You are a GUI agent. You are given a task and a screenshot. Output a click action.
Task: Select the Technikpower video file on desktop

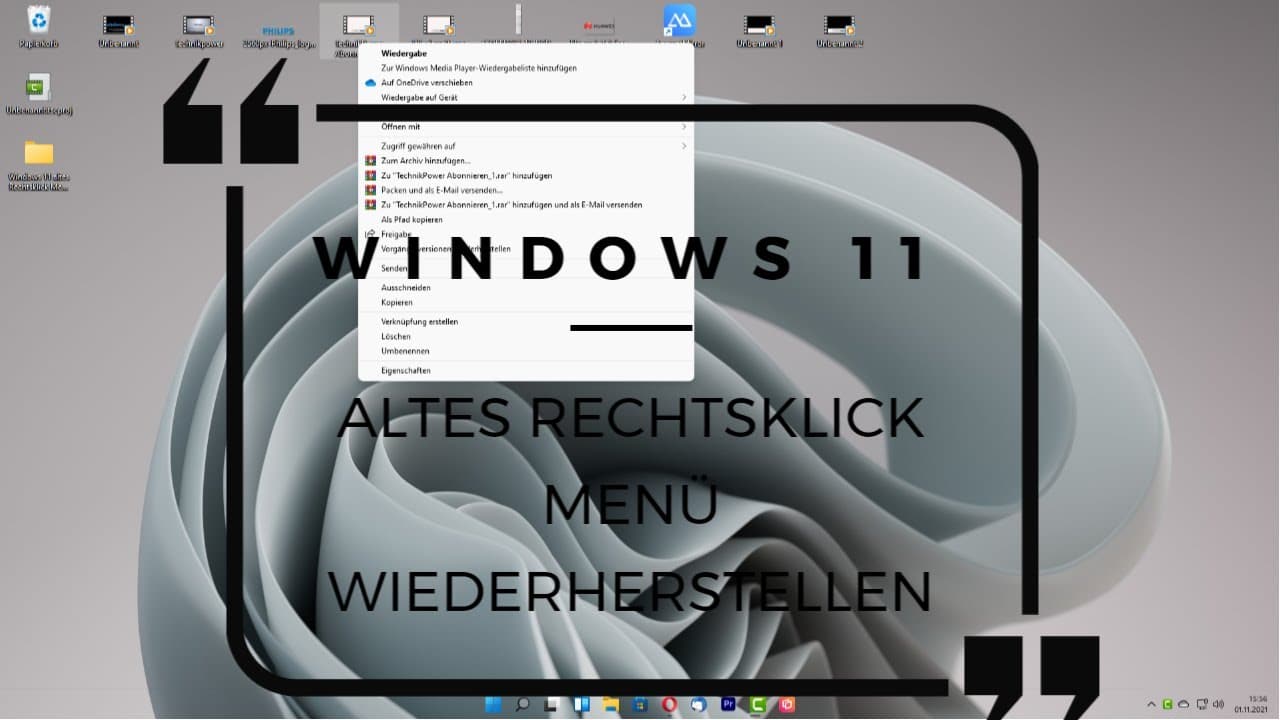[x=199, y=28]
